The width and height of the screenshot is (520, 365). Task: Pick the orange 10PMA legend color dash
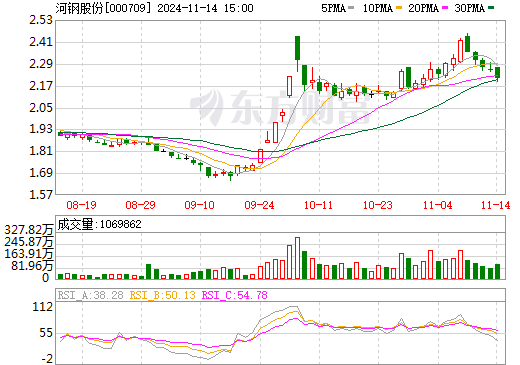pyautogui.click(x=398, y=8)
